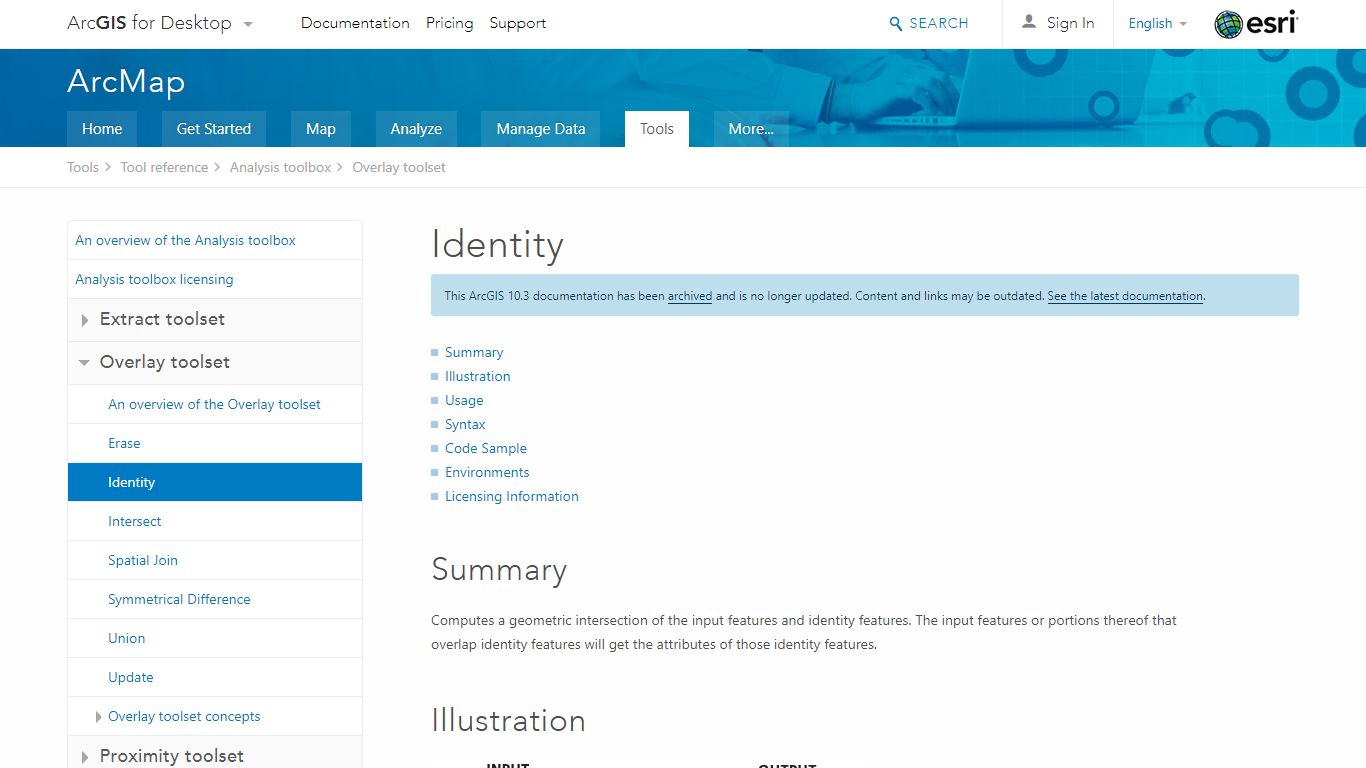Expand the Extract toolset section
The image size is (1366, 768).
click(85, 320)
